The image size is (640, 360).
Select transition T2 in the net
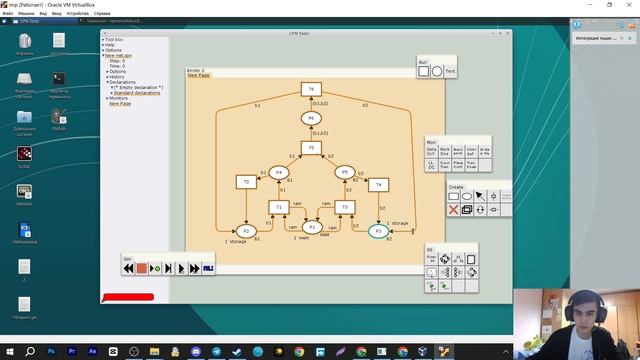point(246,182)
